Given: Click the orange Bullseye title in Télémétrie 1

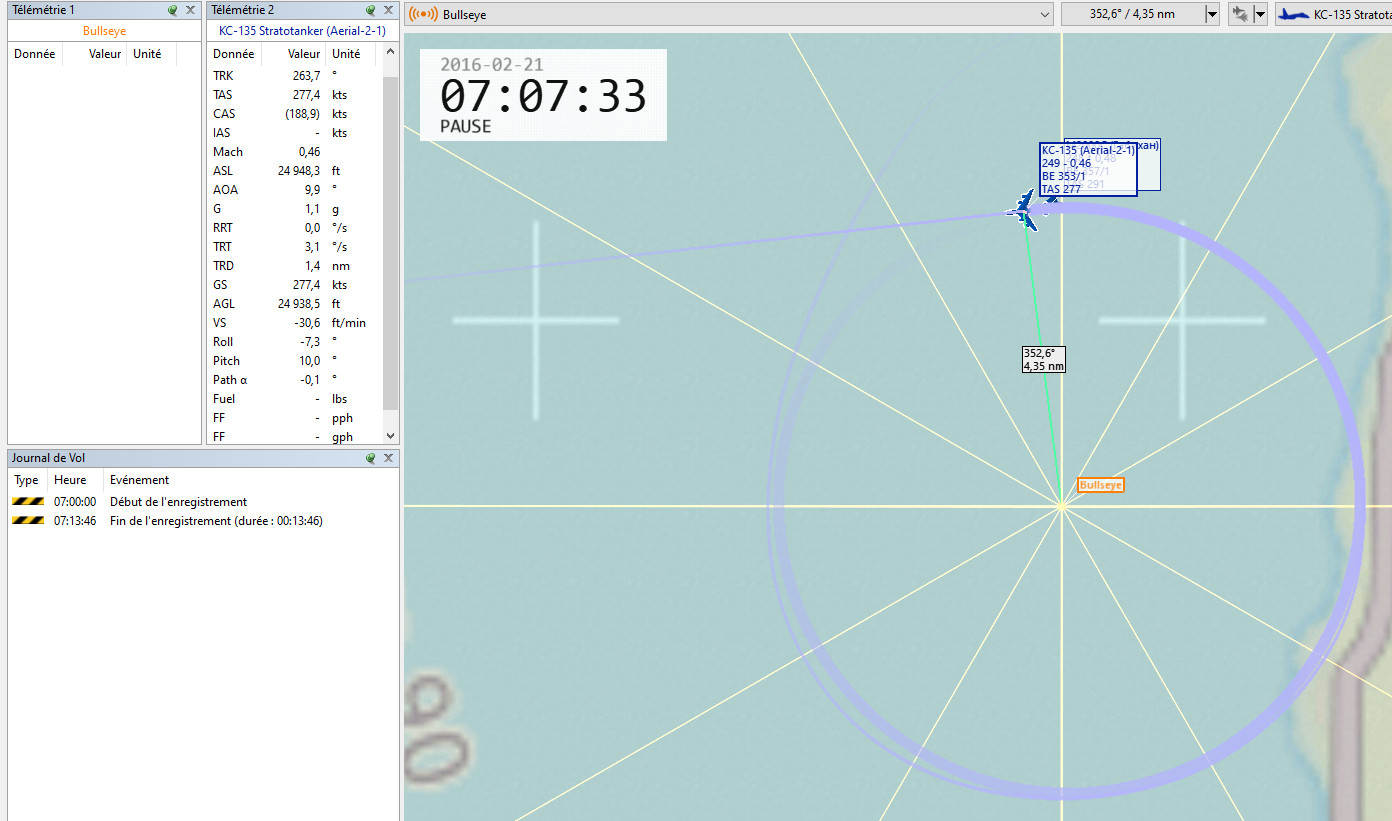Looking at the screenshot, I should coord(104,31).
